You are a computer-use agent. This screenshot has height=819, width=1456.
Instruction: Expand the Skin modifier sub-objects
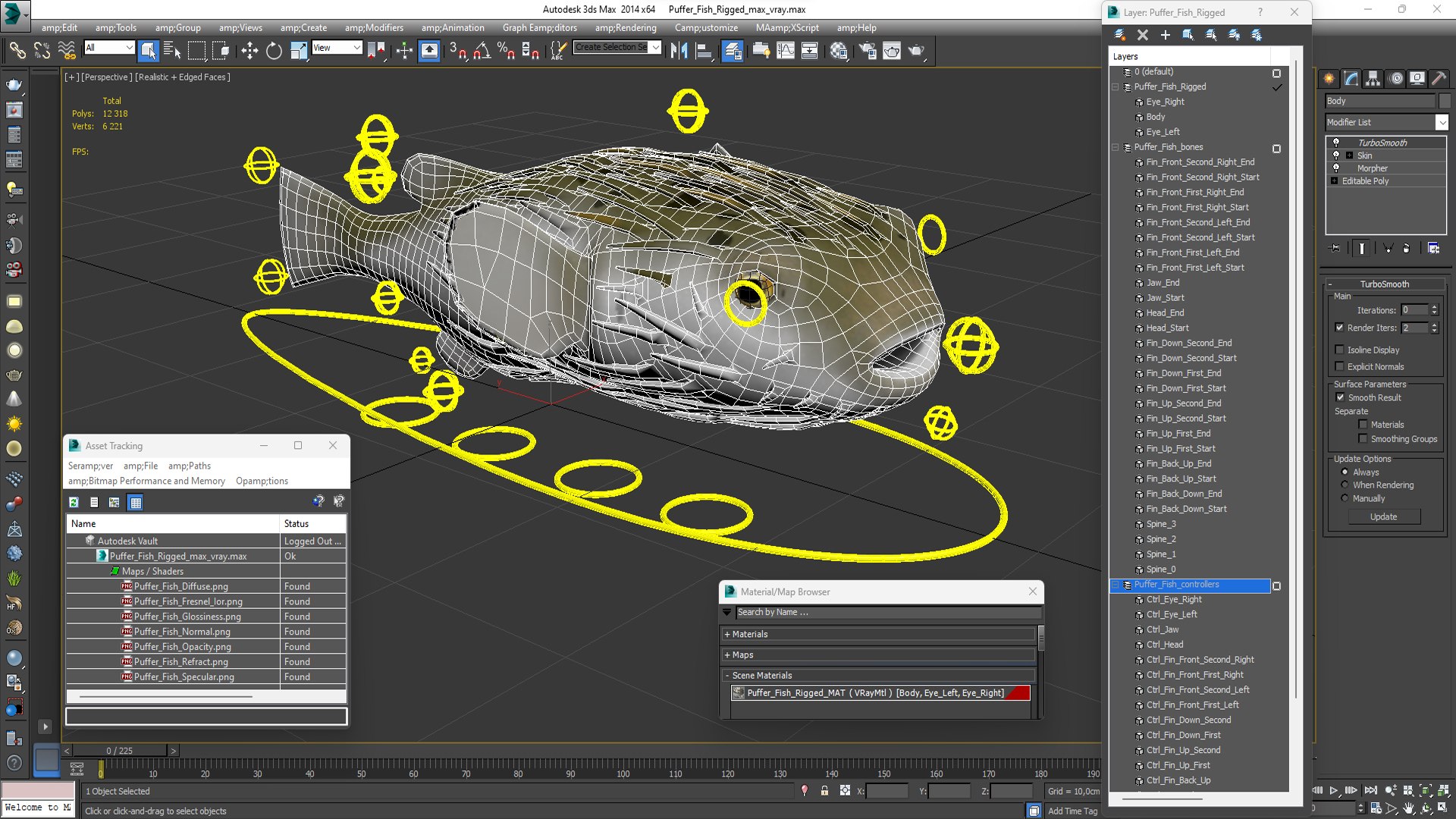(1349, 155)
